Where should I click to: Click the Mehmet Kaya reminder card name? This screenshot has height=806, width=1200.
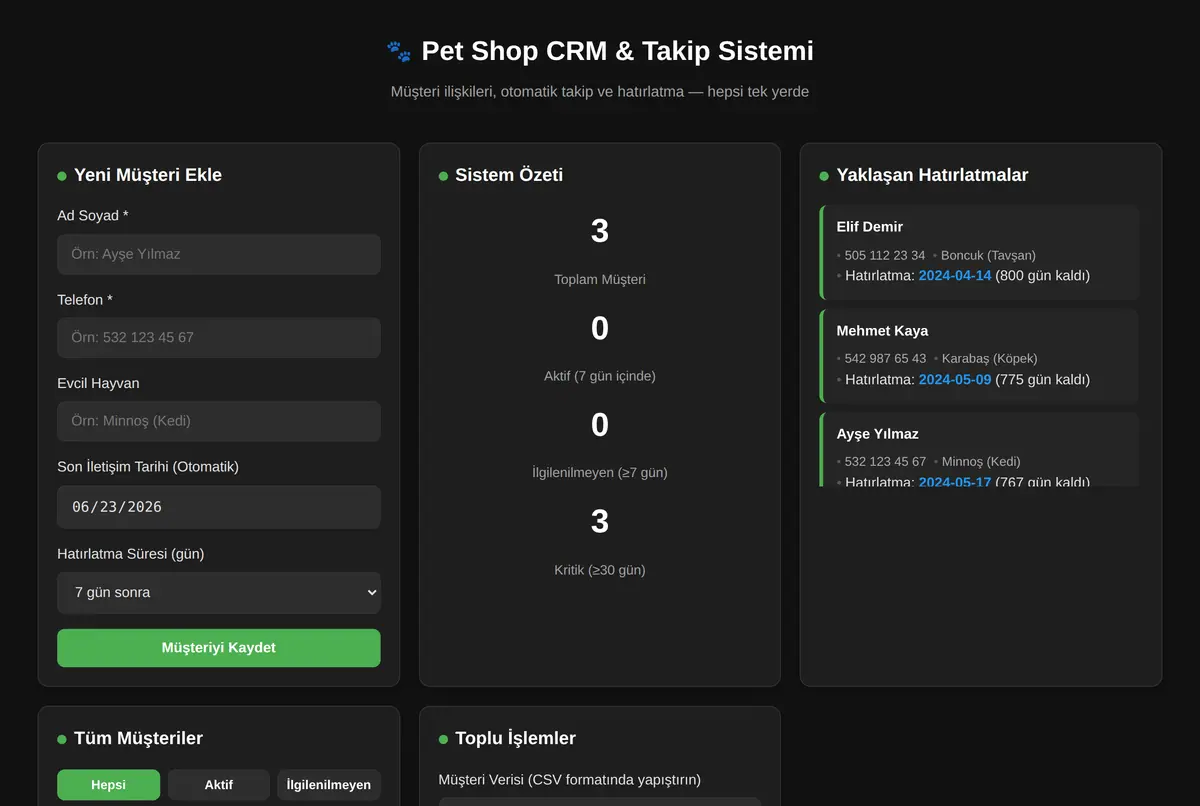[882, 330]
